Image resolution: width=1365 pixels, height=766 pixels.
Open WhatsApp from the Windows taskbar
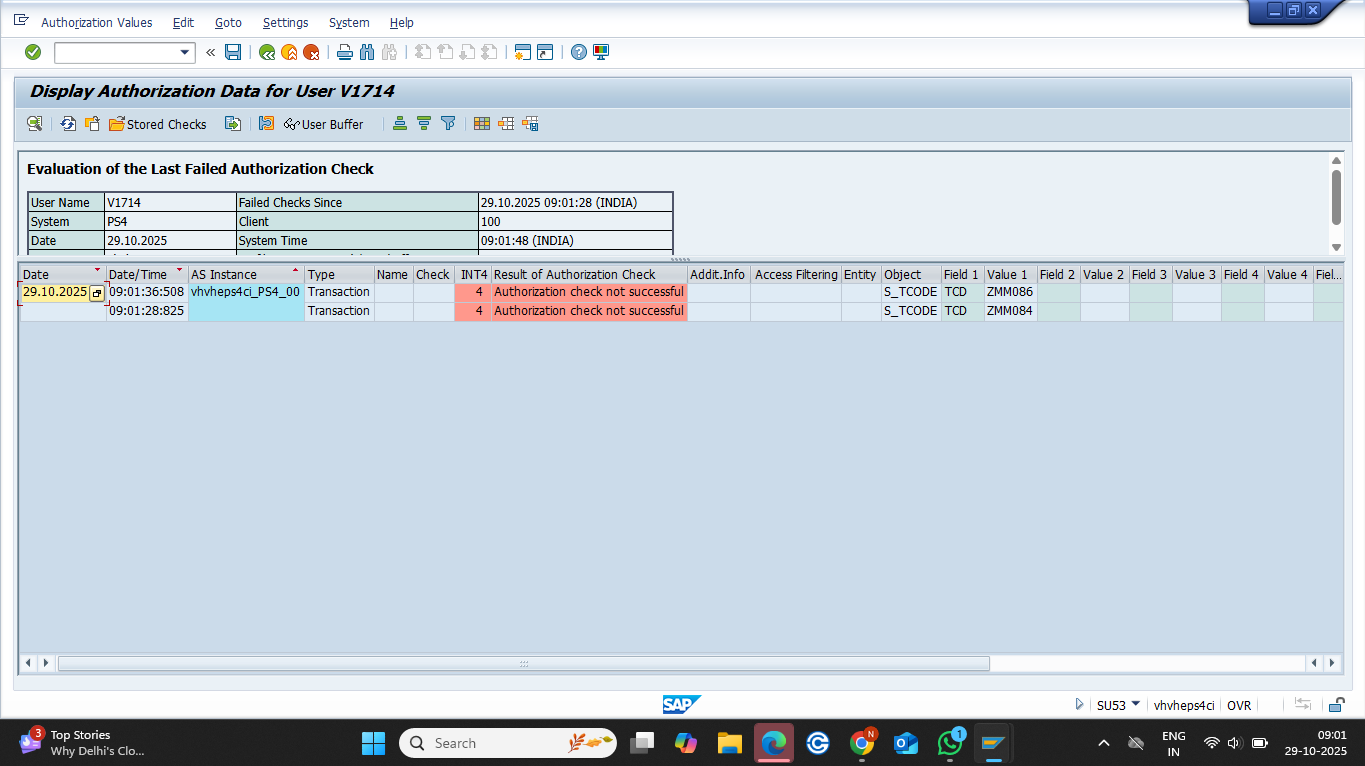[x=949, y=743]
